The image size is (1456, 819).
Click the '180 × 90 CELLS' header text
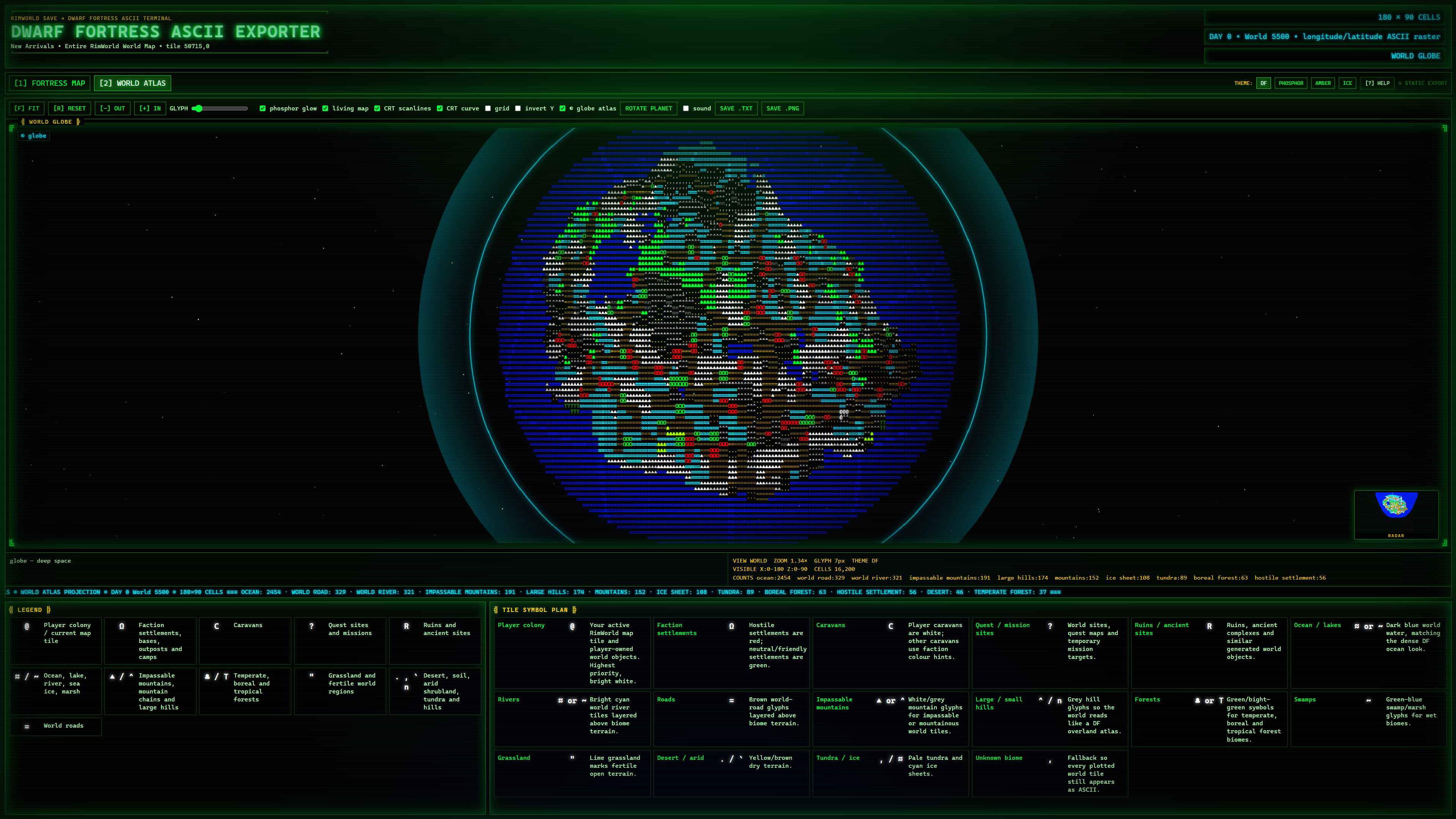(x=1409, y=17)
